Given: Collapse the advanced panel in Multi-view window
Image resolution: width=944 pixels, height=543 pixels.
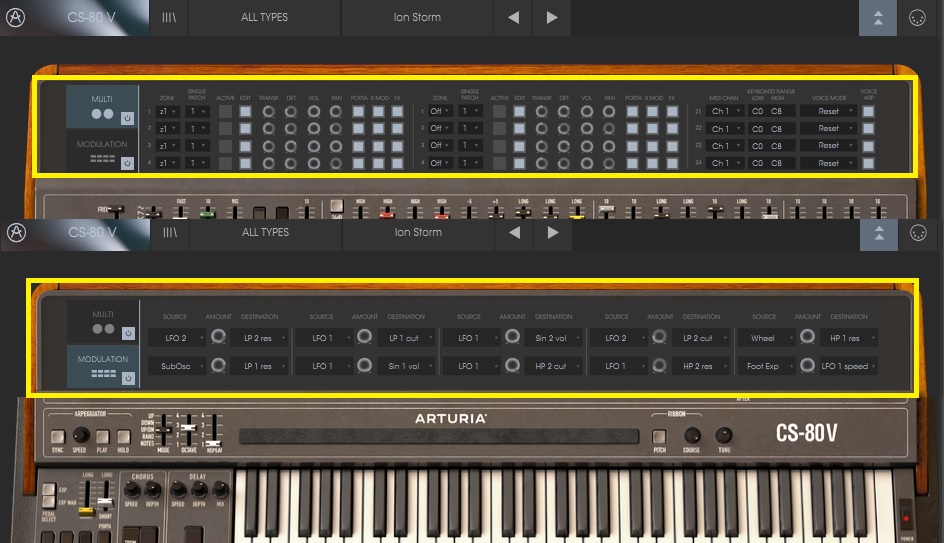Looking at the screenshot, I should 878,17.
